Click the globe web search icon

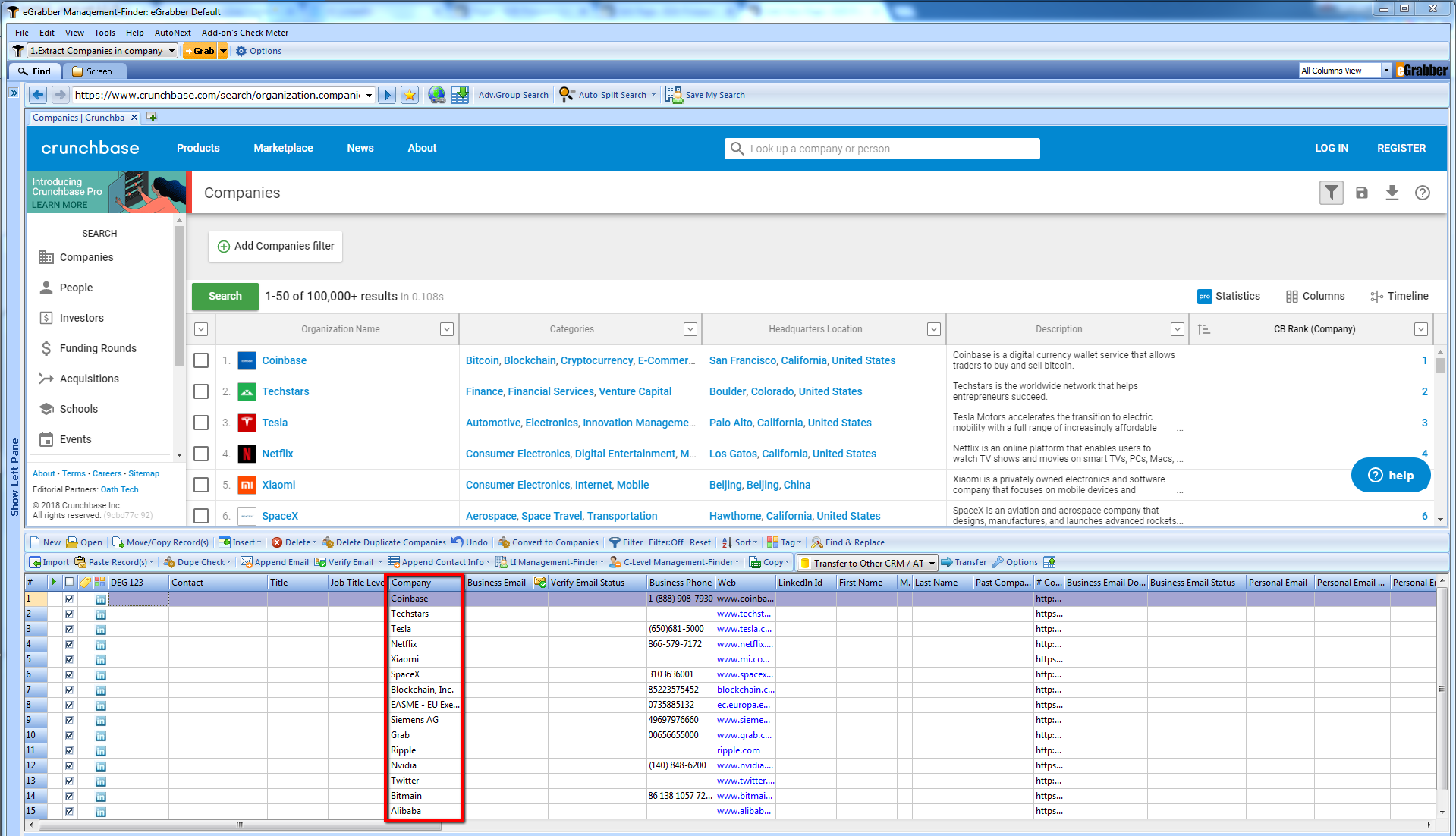pyautogui.click(x=436, y=95)
